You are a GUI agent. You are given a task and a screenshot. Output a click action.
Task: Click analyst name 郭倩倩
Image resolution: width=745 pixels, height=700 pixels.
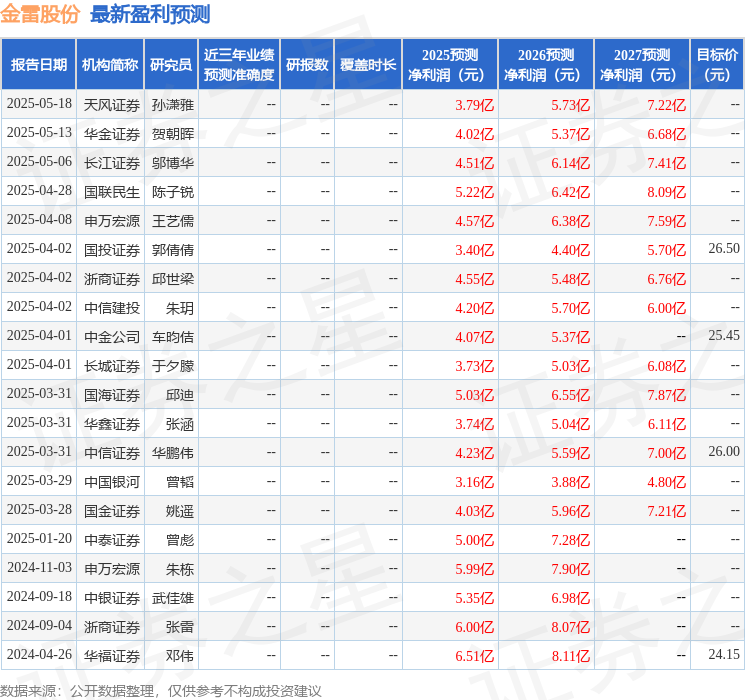[x=173, y=250]
